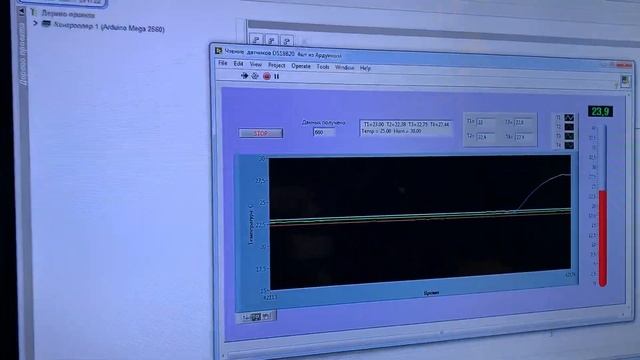
Task: Open the Help menu
Action: coord(365,68)
